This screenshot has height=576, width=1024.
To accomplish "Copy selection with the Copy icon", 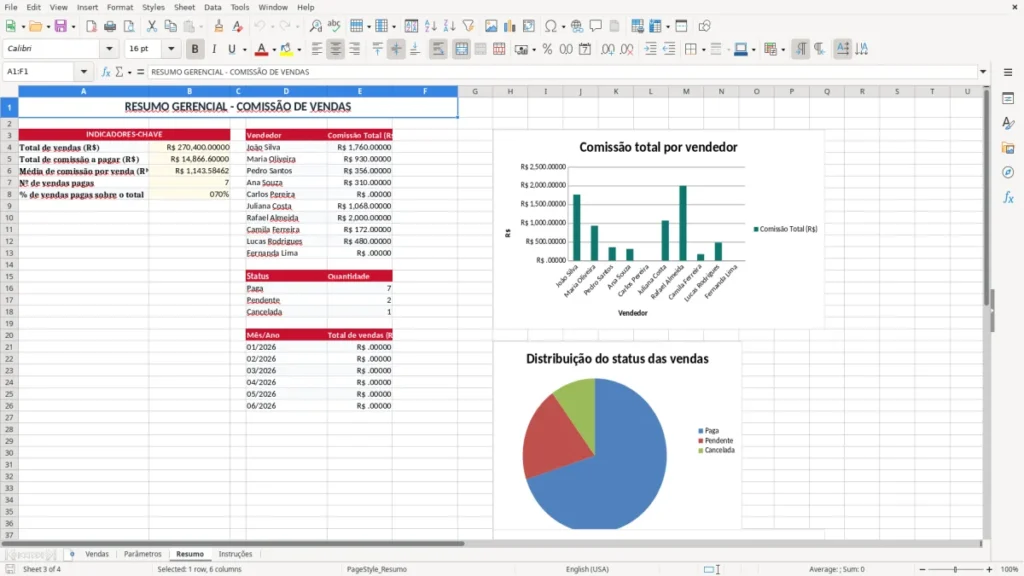I will click(170, 26).
